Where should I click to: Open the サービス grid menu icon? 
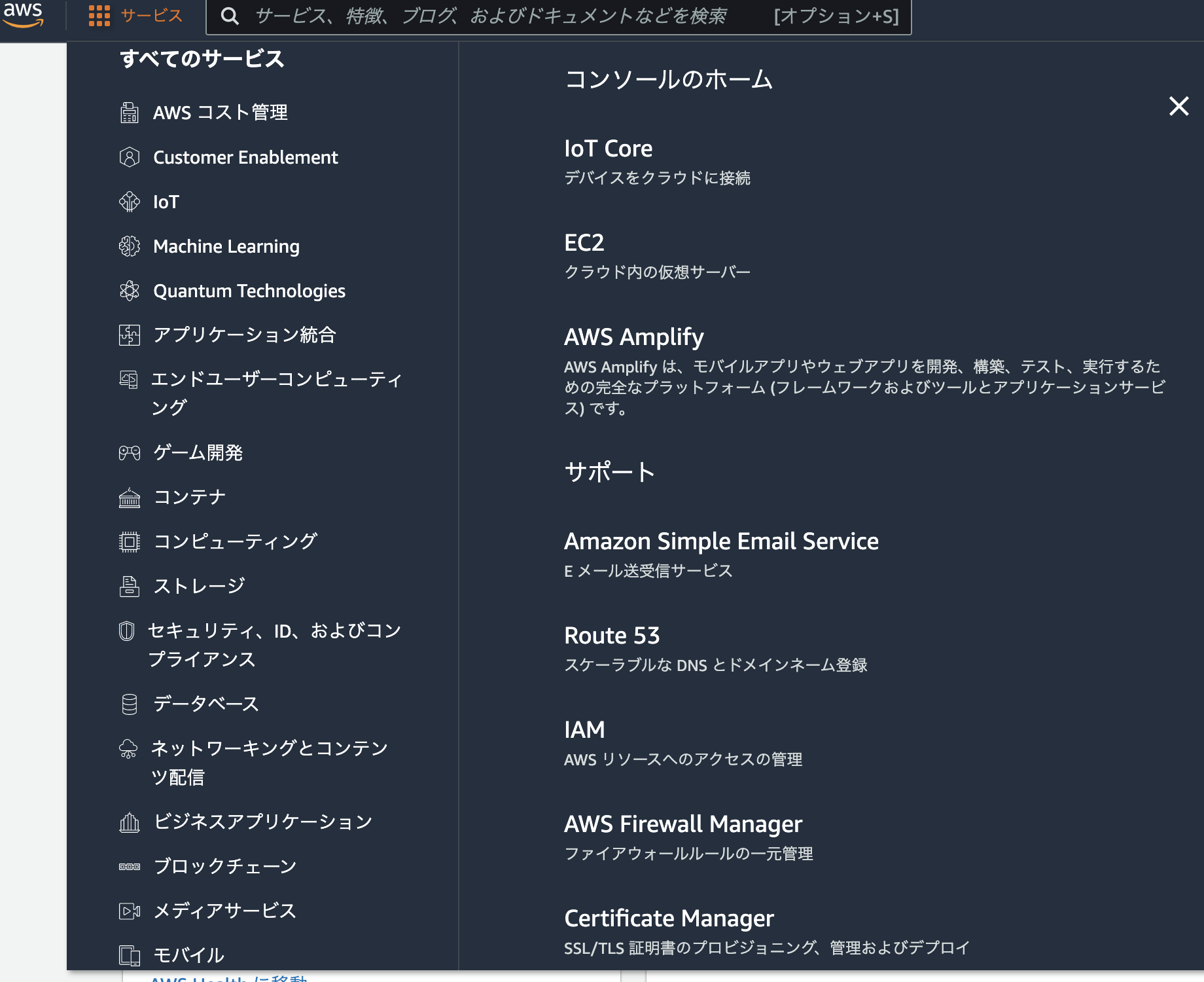click(99, 16)
